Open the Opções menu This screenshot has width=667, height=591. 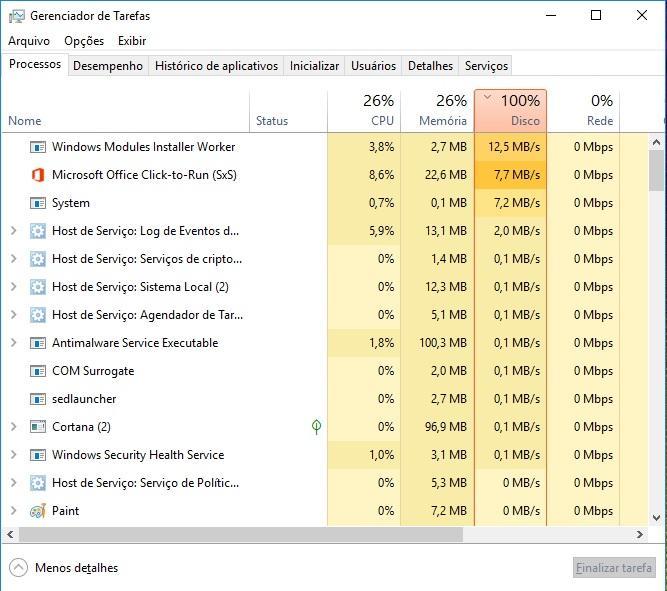84,41
